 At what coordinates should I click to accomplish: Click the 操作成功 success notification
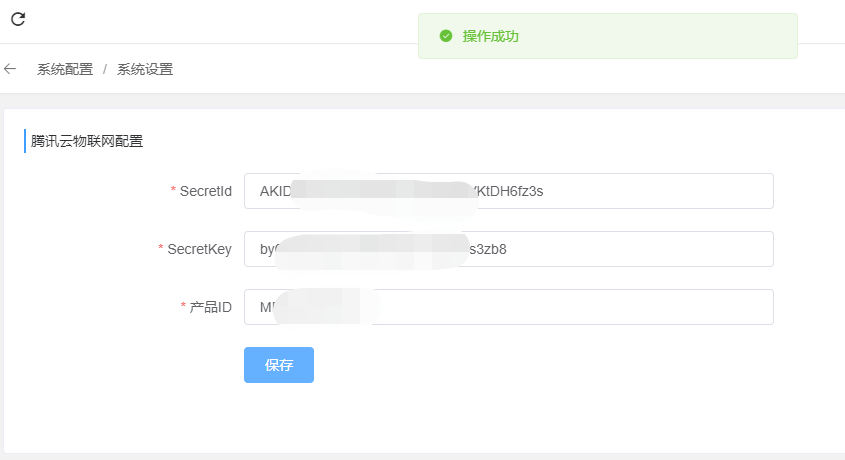point(608,36)
